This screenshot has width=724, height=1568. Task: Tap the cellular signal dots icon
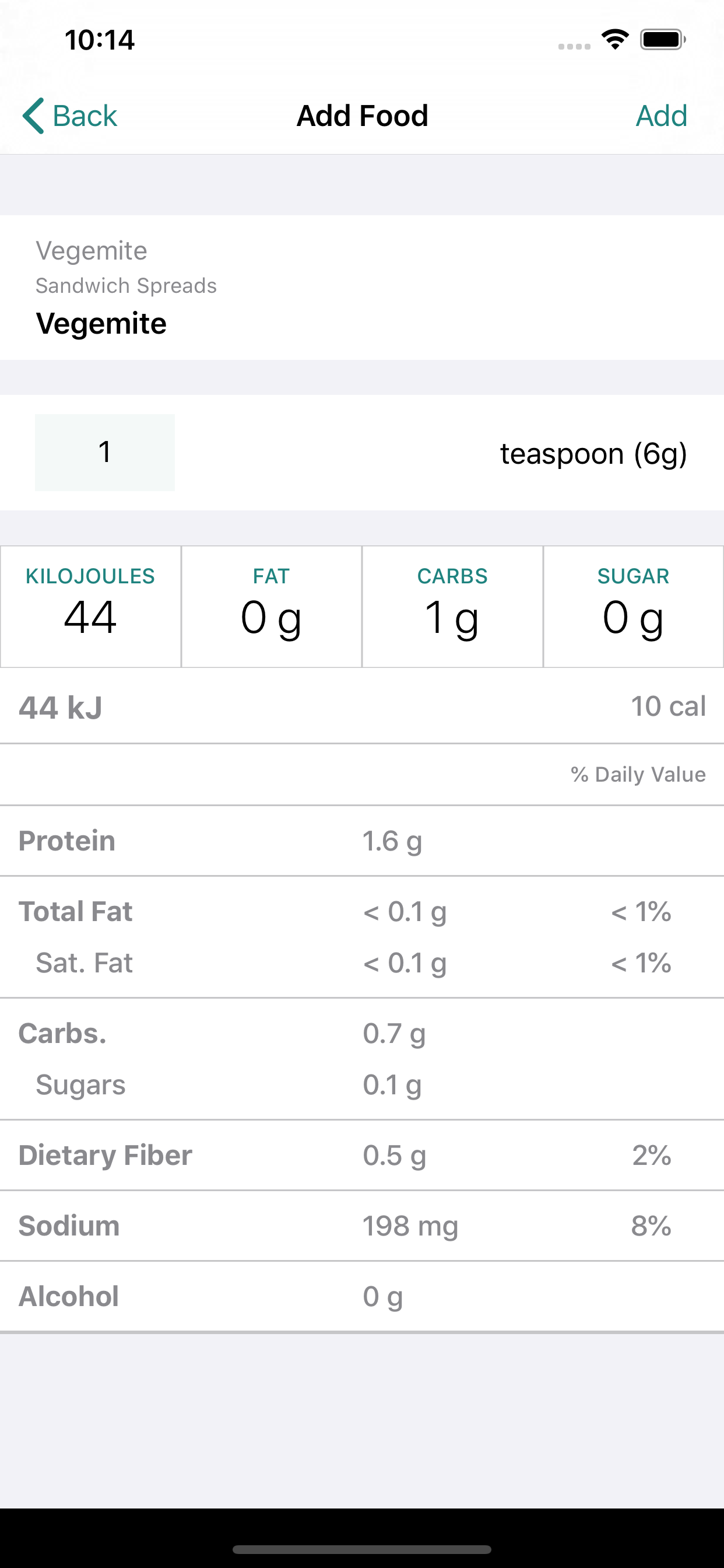tap(574, 46)
